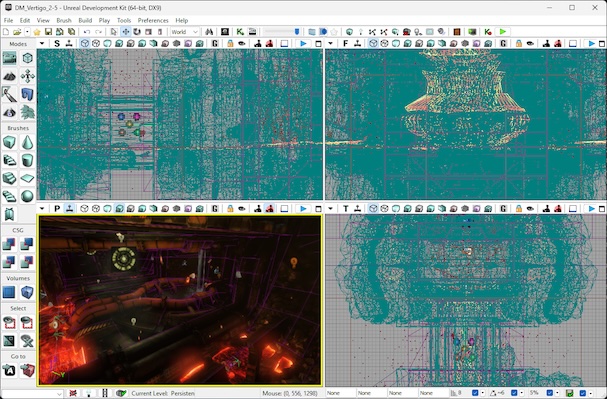Viewport: 607px width, 399px height.
Task: Open a level with the folder icon
Action: pyautogui.click(x=17, y=32)
